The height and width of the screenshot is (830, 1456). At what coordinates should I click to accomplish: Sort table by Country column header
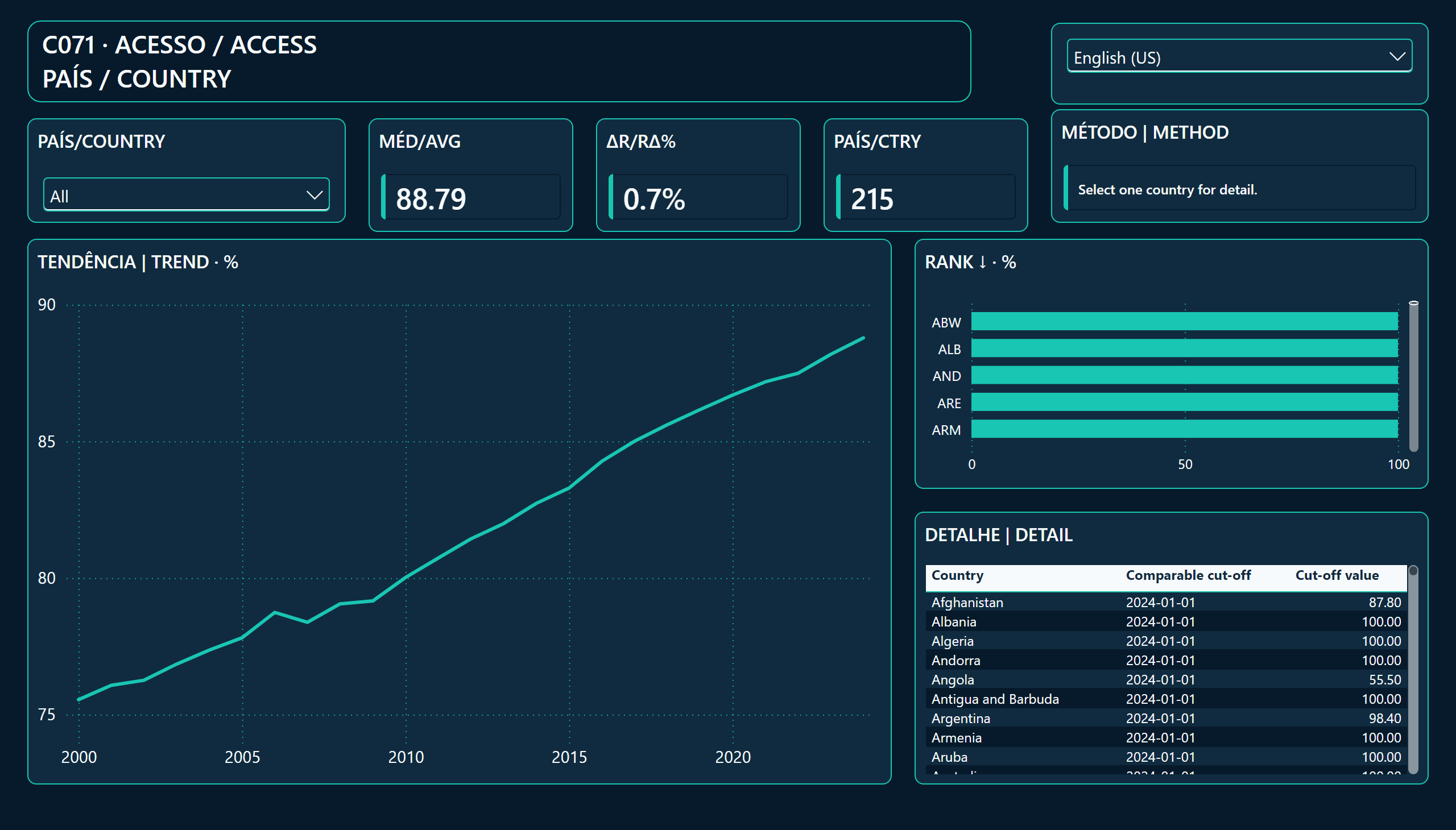tap(957, 575)
